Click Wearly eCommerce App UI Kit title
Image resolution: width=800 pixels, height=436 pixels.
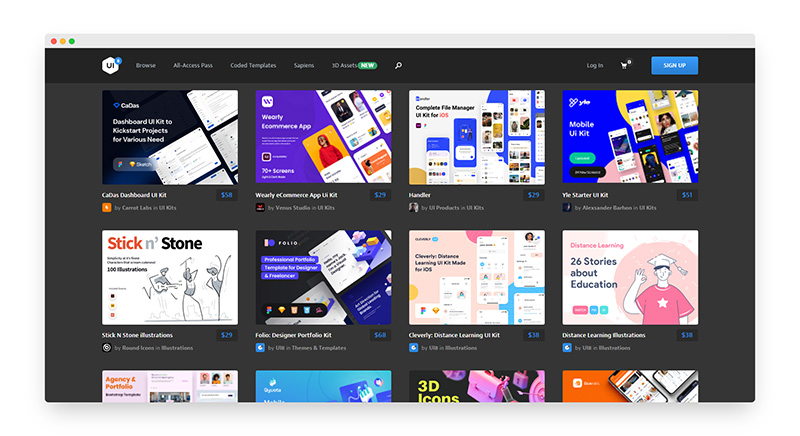click(x=296, y=195)
